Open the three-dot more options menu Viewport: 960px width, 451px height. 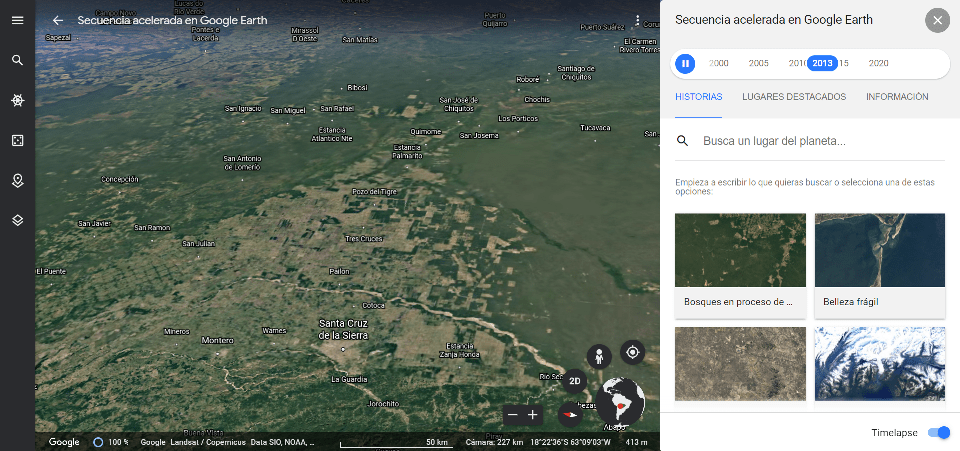pos(637,20)
